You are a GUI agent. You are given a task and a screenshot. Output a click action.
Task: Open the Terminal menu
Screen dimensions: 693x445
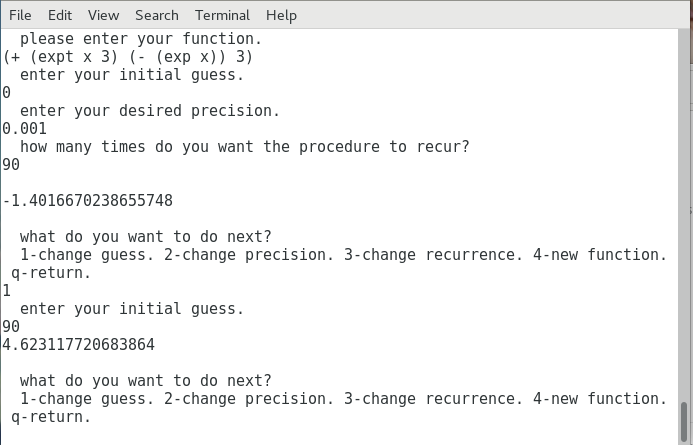tap(222, 15)
